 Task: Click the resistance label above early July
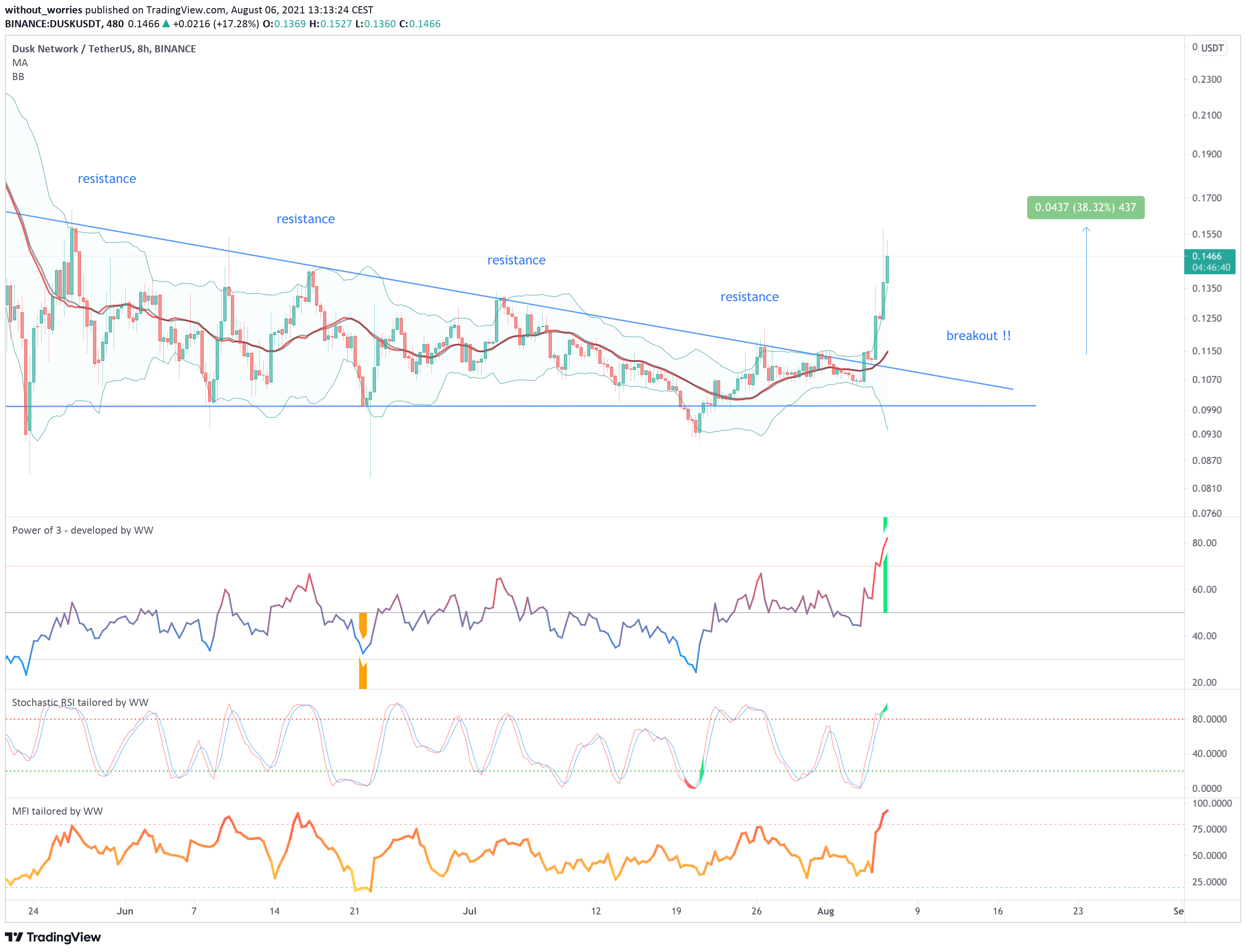click(516, 260)
